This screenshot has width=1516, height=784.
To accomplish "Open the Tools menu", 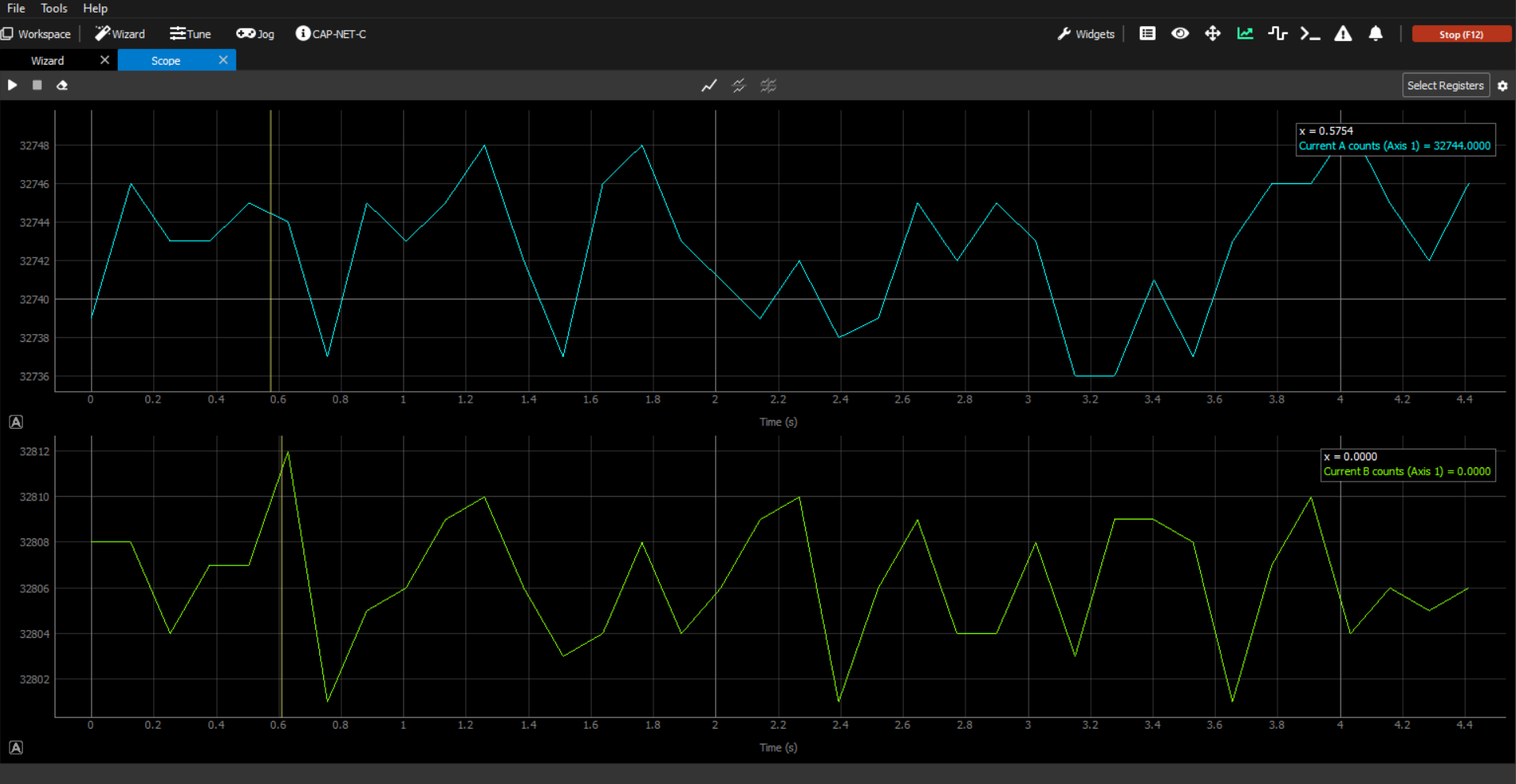I will [54, 9].
